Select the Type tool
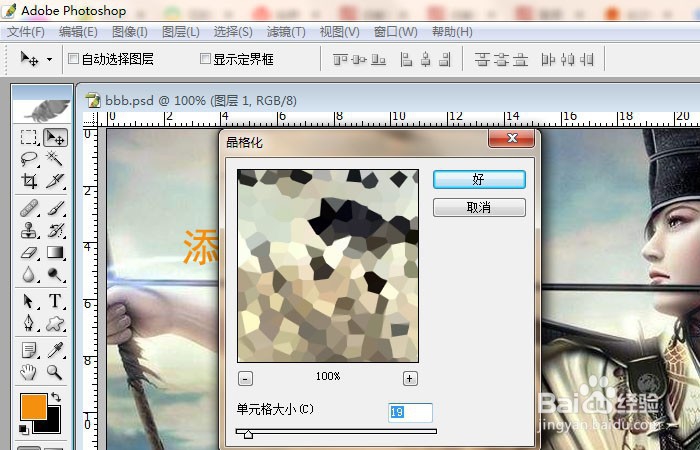Screen dimensions: 700x450 pos(55,301)
